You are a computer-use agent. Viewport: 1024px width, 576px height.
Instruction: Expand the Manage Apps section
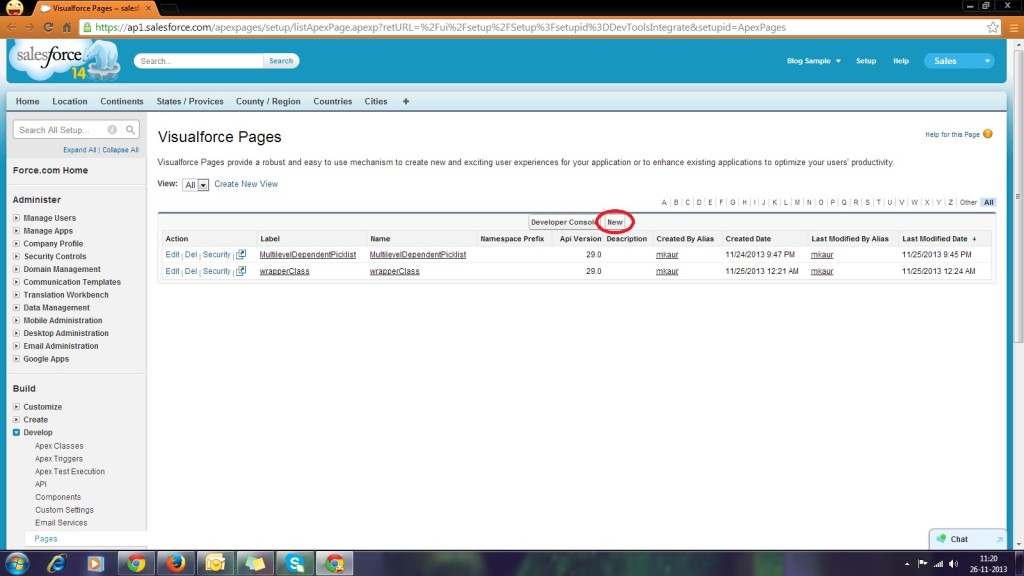[16, 231]
